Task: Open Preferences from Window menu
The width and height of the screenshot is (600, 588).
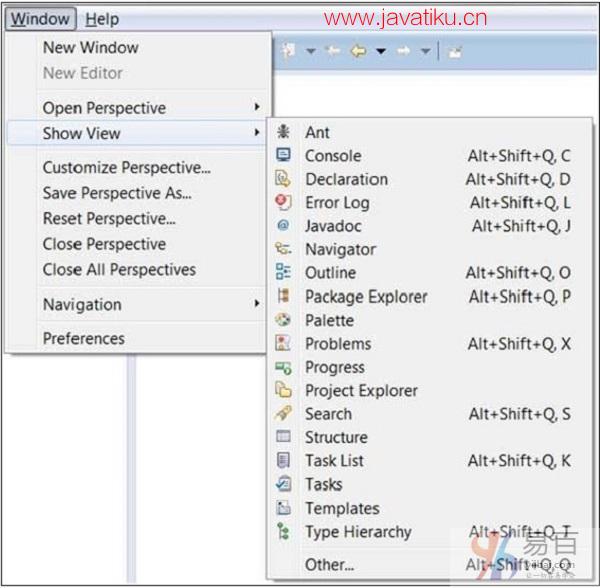Action: 84,339
